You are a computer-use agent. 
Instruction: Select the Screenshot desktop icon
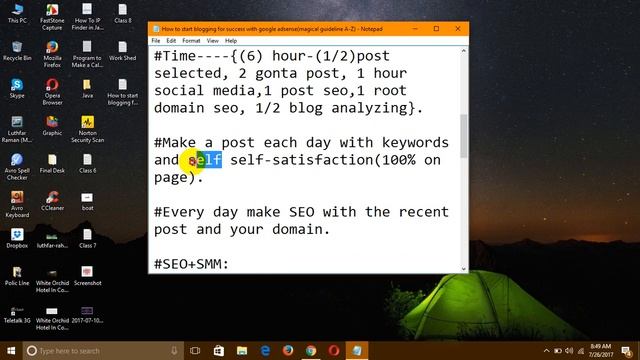click(87, 276)
